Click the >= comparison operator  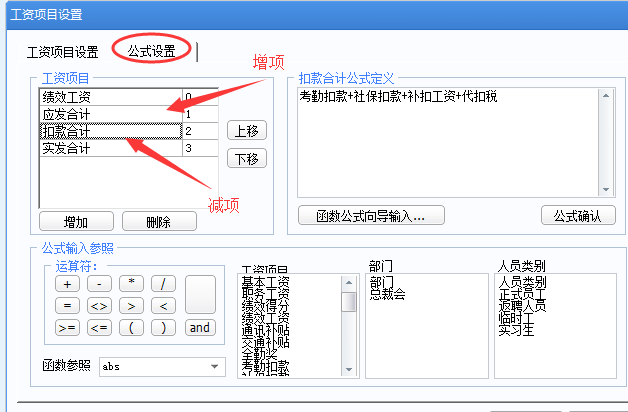68,328
